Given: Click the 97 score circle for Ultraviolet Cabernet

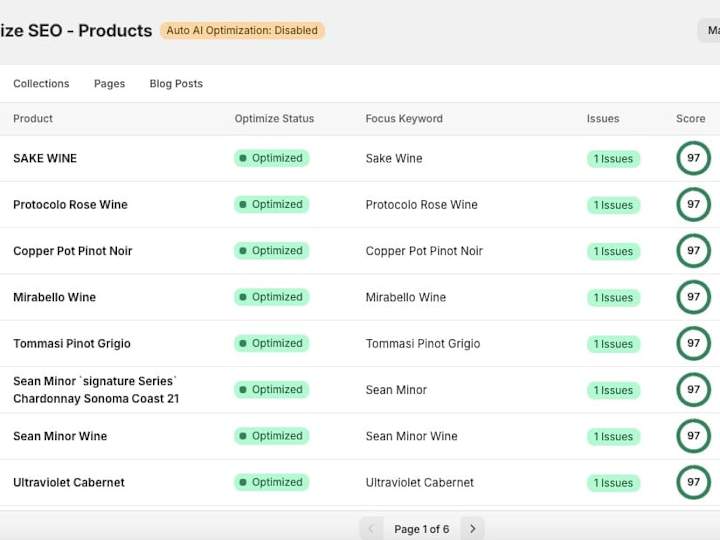Looking at the screenshot, I should coord(693,483).
